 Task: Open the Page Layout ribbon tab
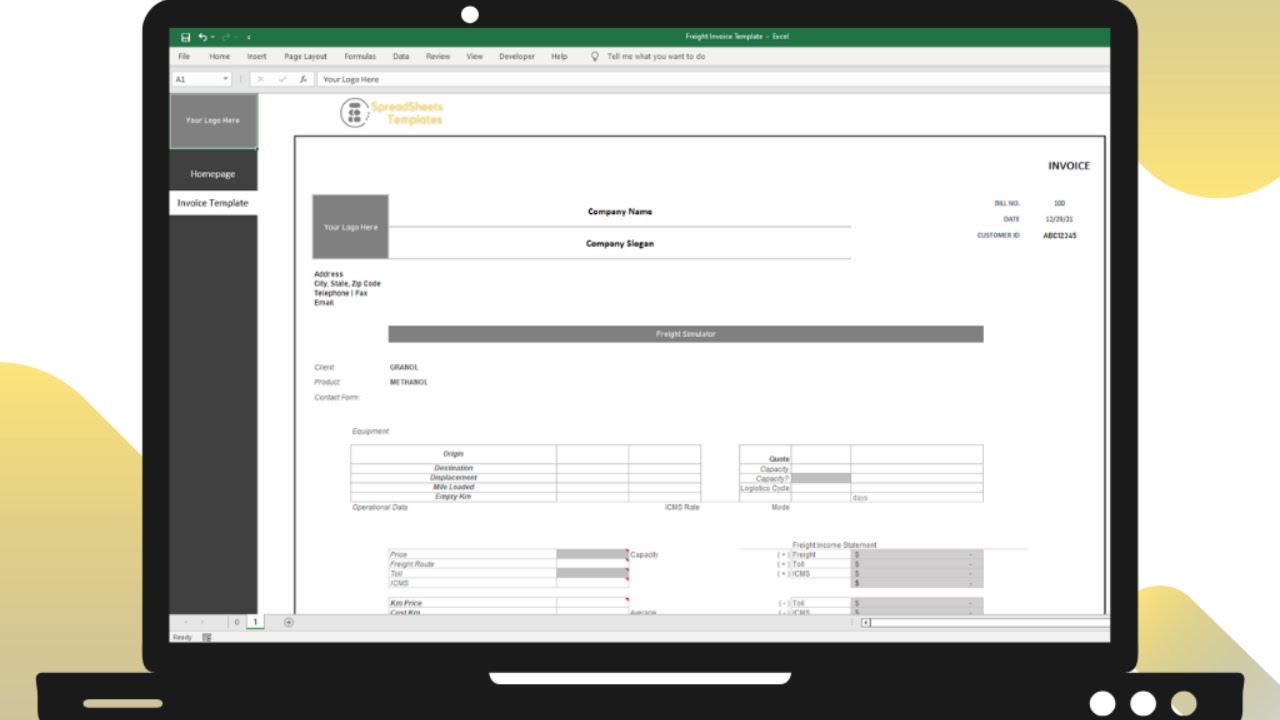click(x=305, y=57)
